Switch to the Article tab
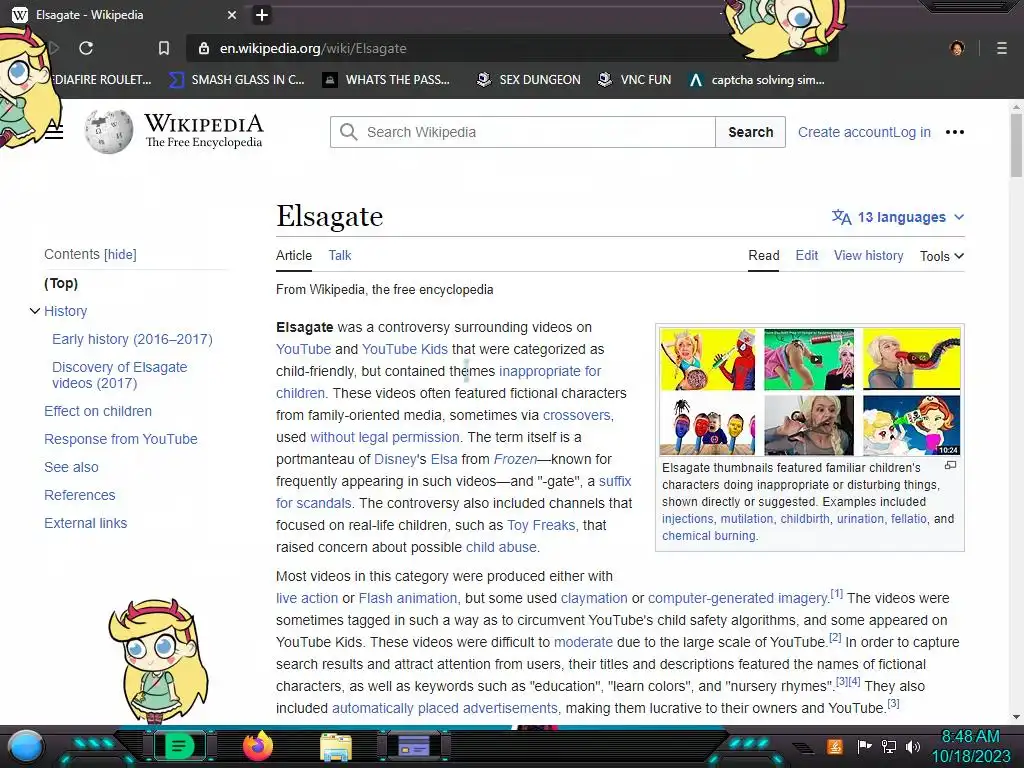 (x=294, y=255)
